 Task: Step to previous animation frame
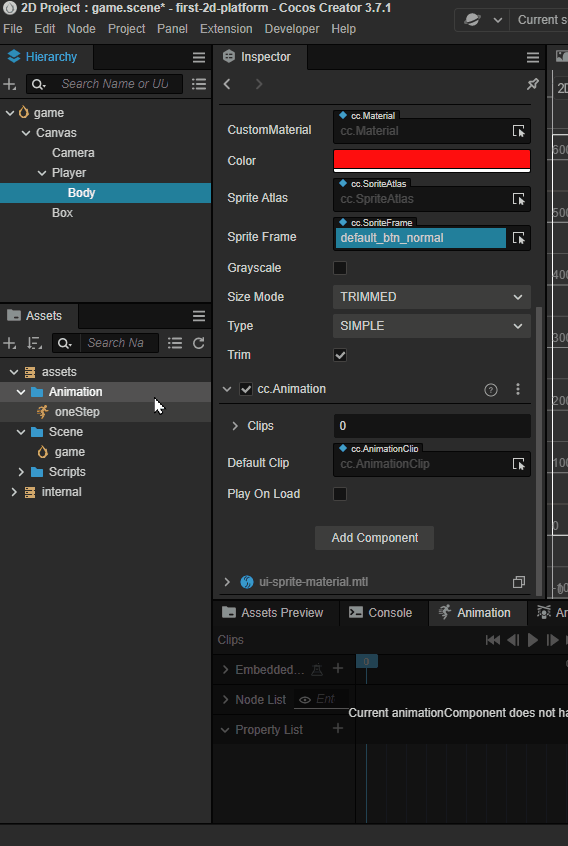point(513,640)
